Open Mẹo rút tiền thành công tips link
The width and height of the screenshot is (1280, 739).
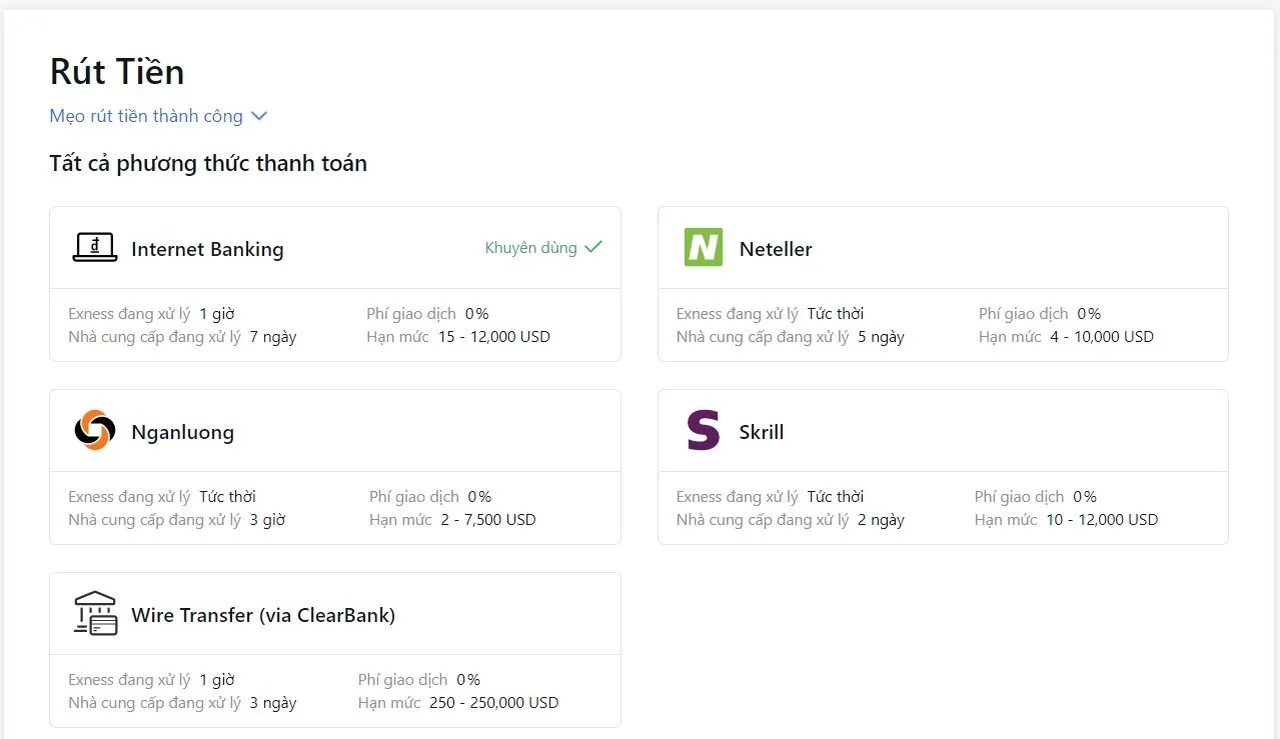point(146,116)
